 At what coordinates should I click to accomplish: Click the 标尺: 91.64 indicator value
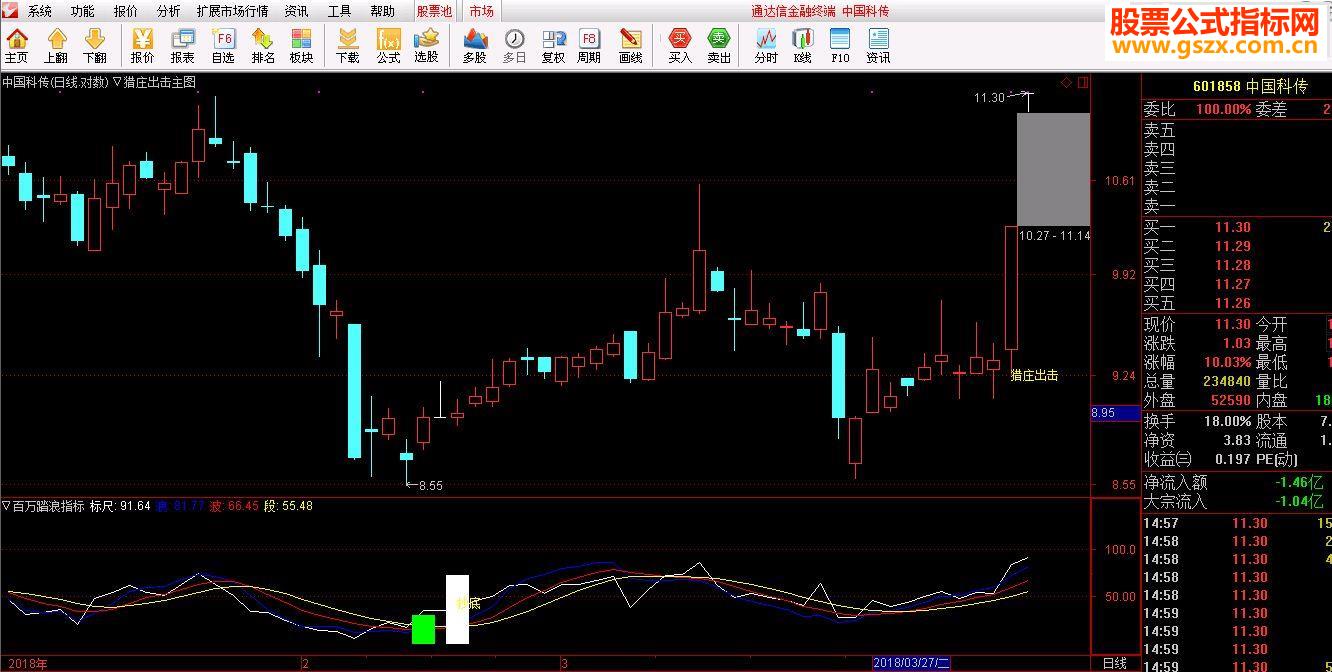pyautogui.click(x=120, y=506)
